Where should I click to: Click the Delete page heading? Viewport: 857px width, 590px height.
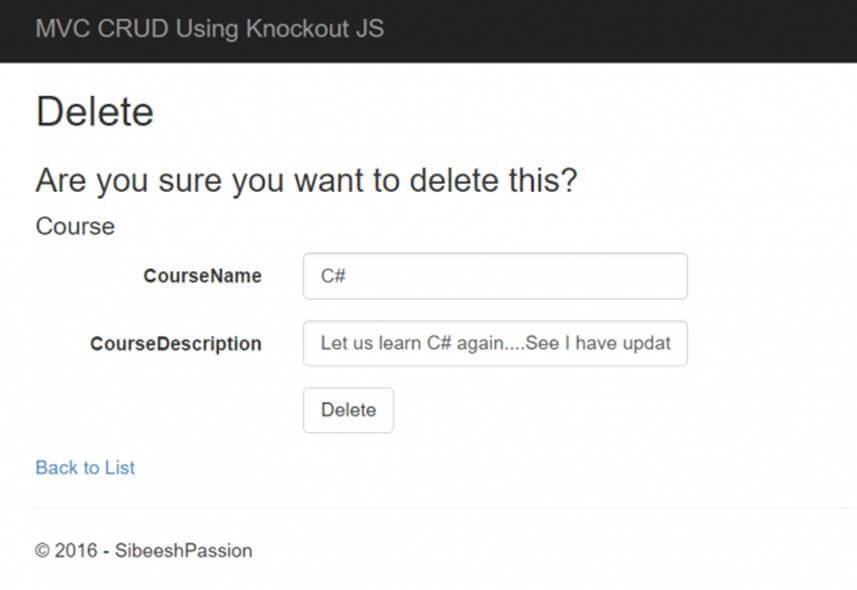(x=94, y=111)
